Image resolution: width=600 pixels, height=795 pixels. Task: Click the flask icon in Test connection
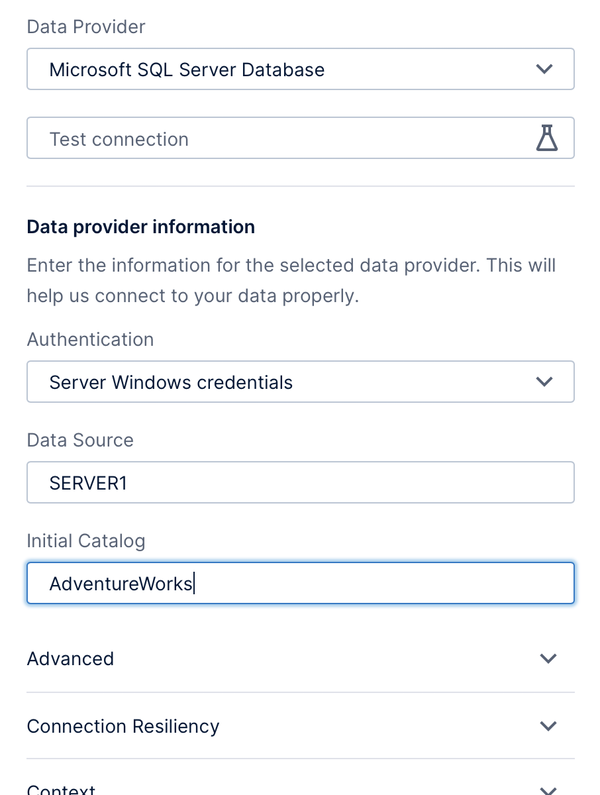pos(547,138)
